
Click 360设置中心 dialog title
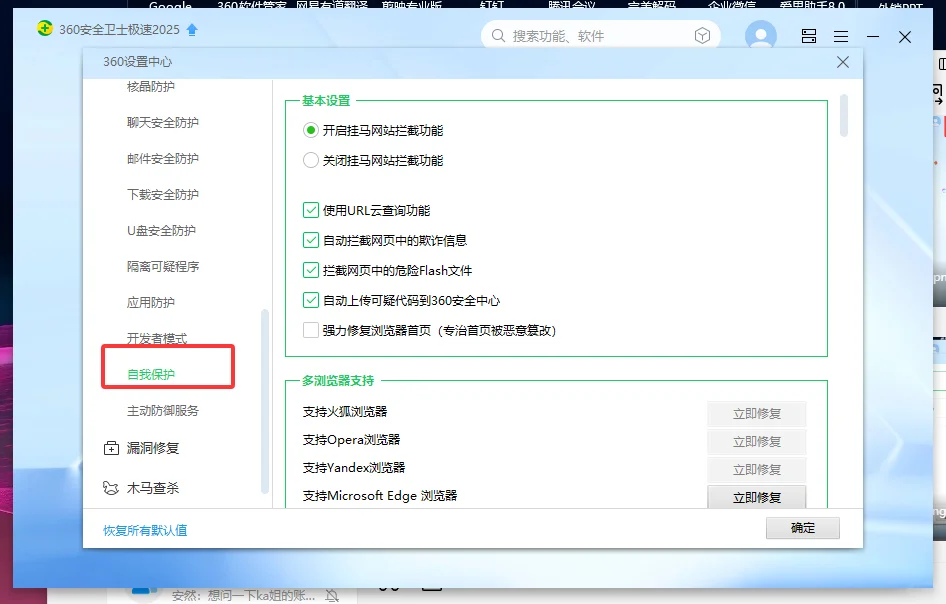click(138, 62)
